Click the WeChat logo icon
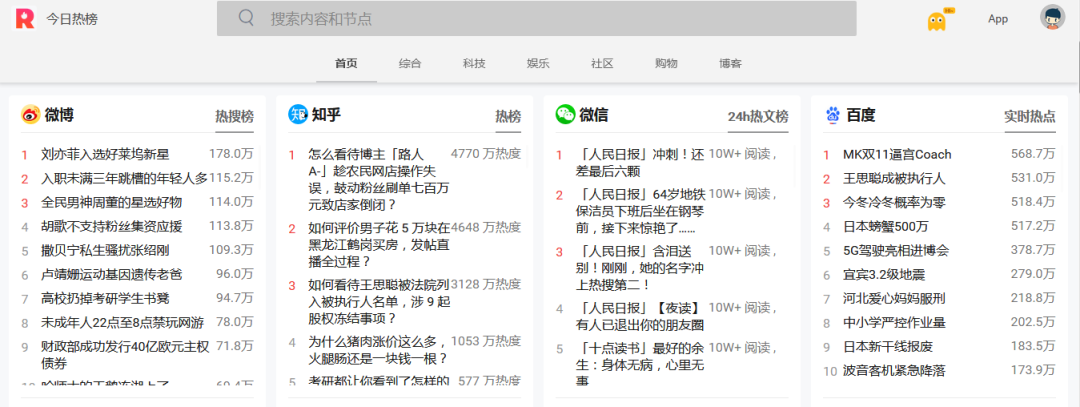The image size is (1080, 407). pyautogui.click(x=565, y=115)
